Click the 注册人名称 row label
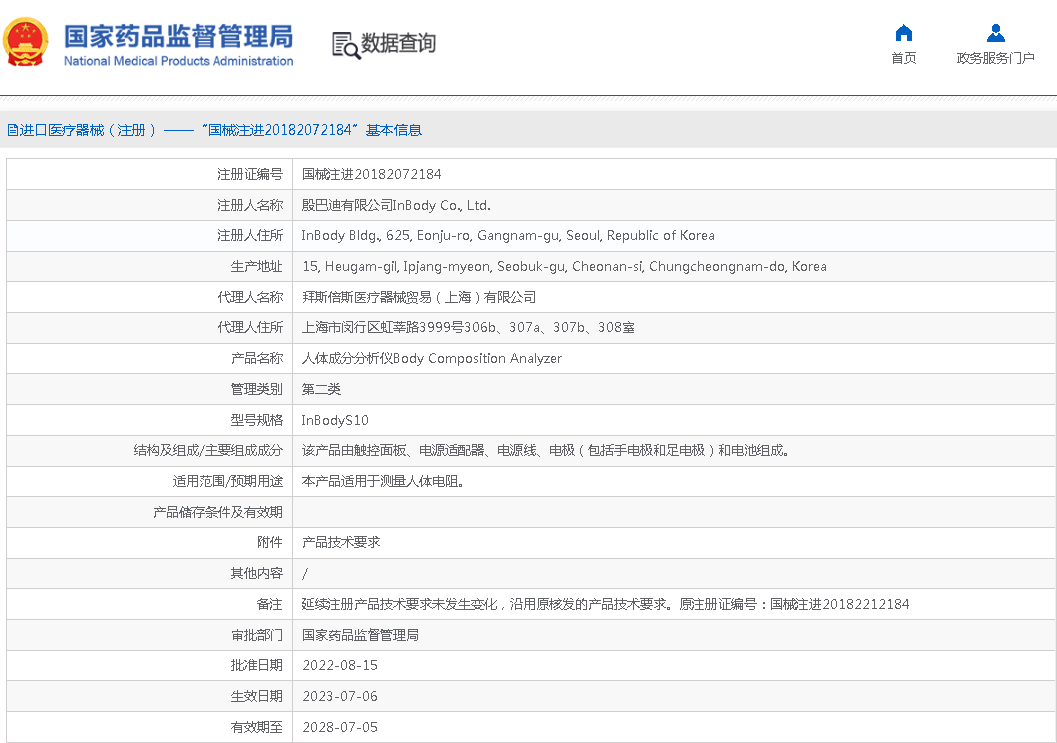The image size is (1057, 743). click(249, 205)
